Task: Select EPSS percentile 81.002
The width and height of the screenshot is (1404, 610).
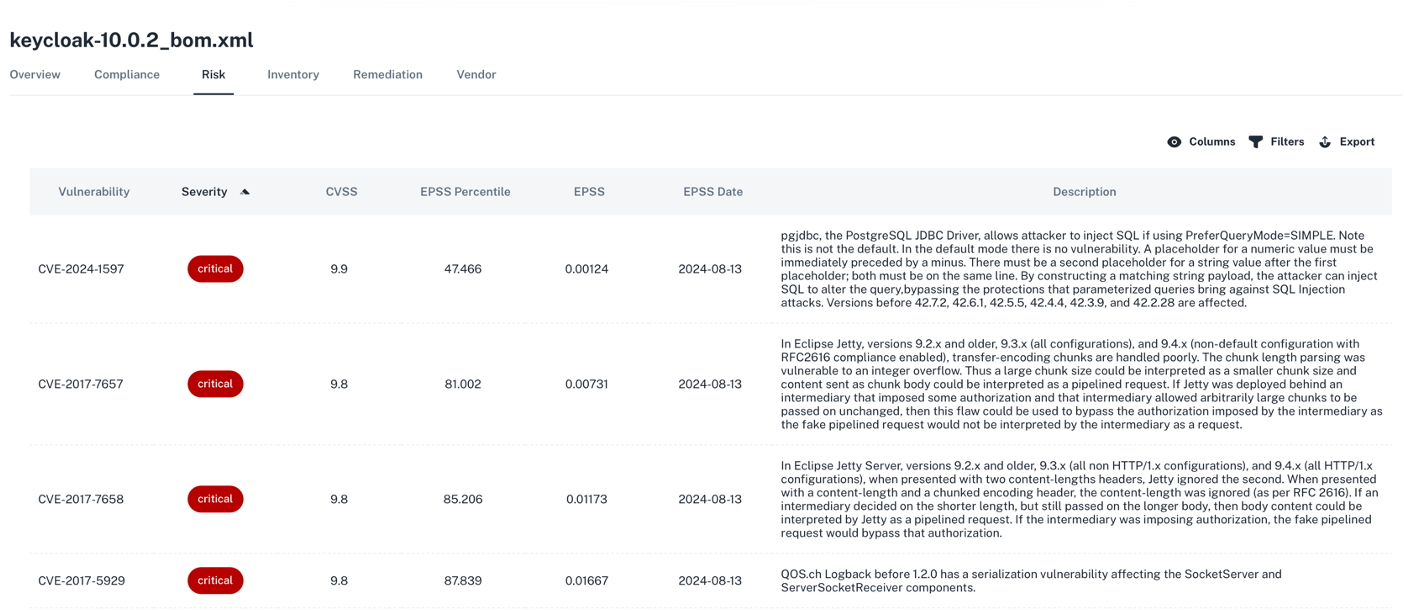Action: tap(463, 384)
